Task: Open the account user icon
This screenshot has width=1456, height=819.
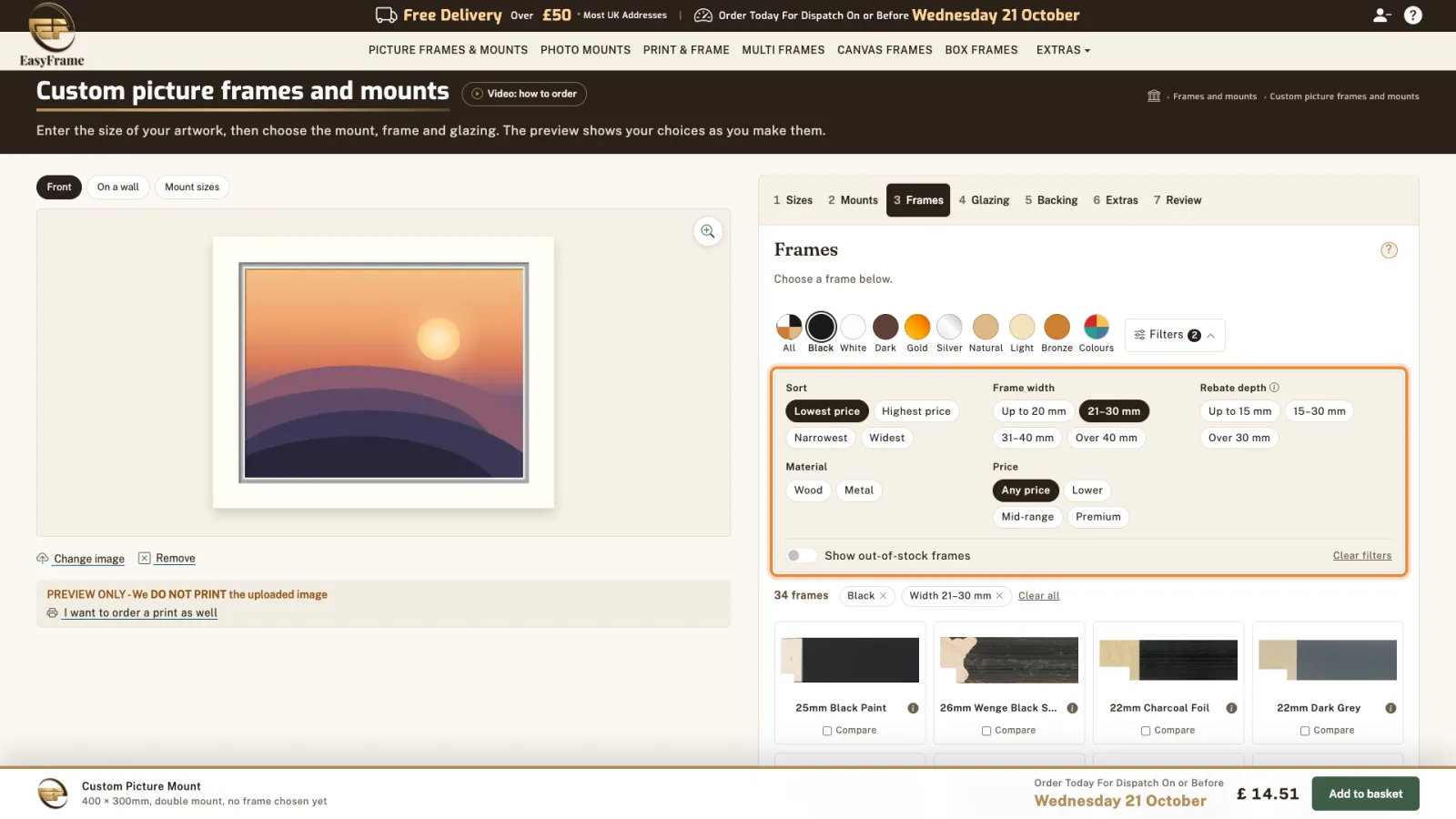Action: tap(1381, 15)
